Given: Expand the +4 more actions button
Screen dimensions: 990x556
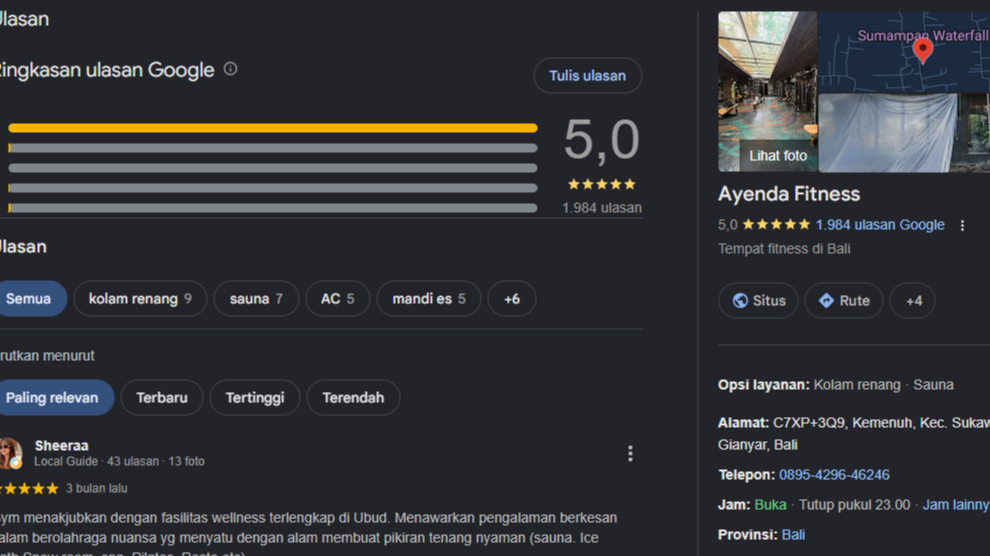Looking at the screenshot, I should coord(912,300).
